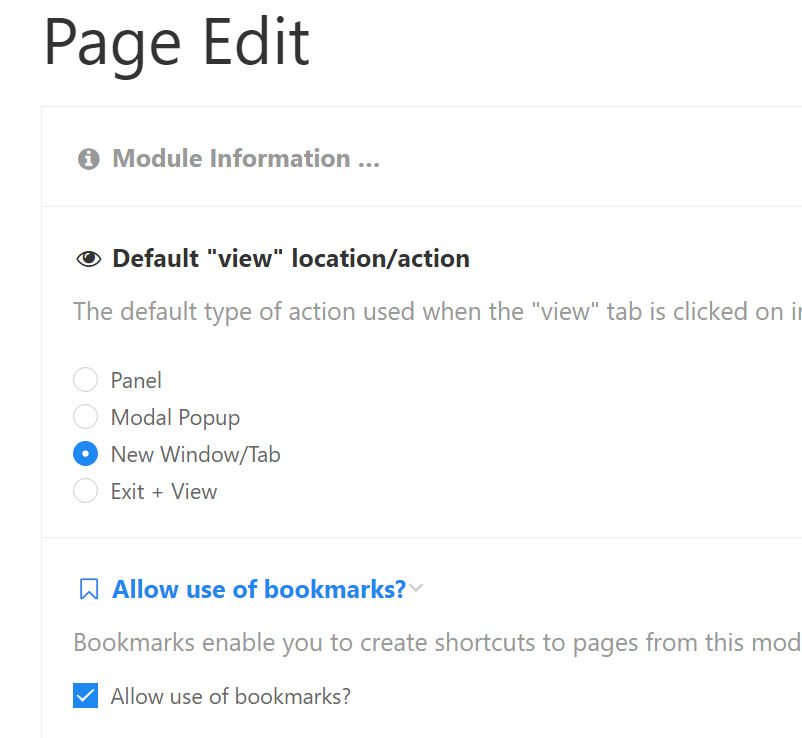This screenshot has width=802, height=738.
Task: Click the "Exit + View" option label text
Action: click(x=164, y=491)
